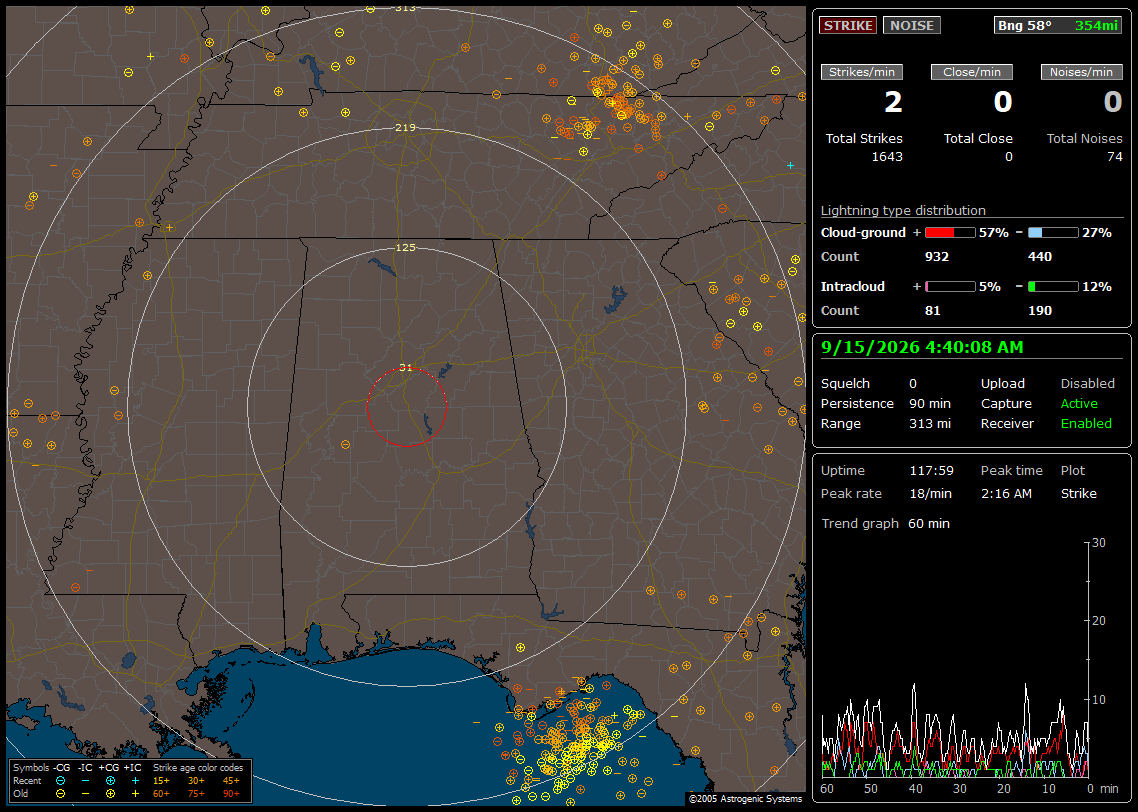Click the NOISE indicator button
1138x812 pixels.
click(912, 25)
